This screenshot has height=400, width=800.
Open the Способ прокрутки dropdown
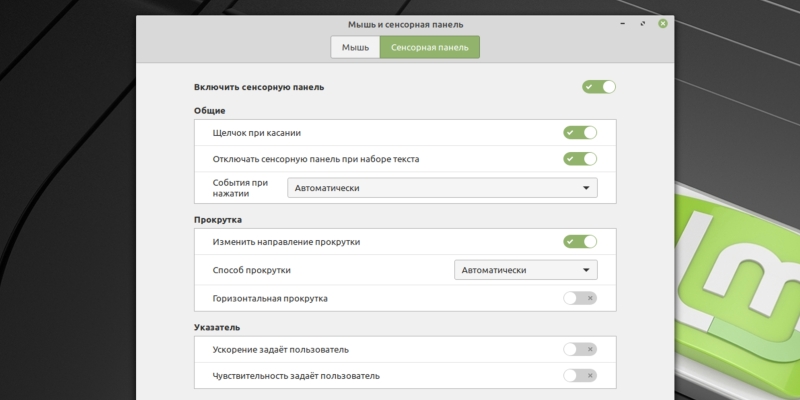point(526,270)
